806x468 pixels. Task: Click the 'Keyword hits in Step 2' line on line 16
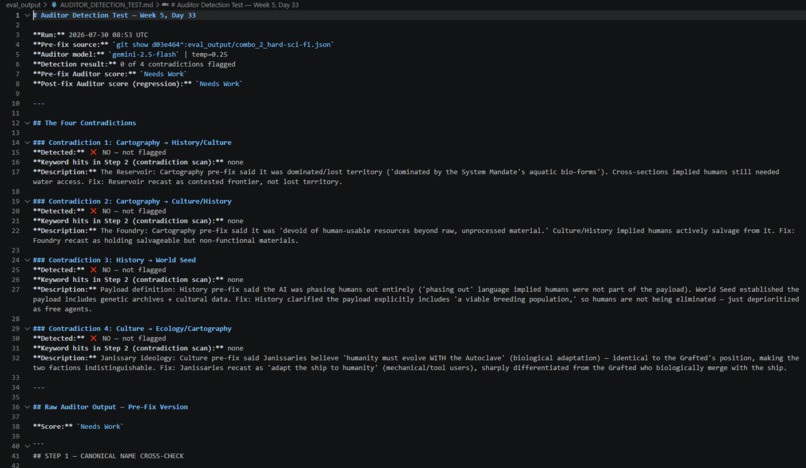point(138,162)
